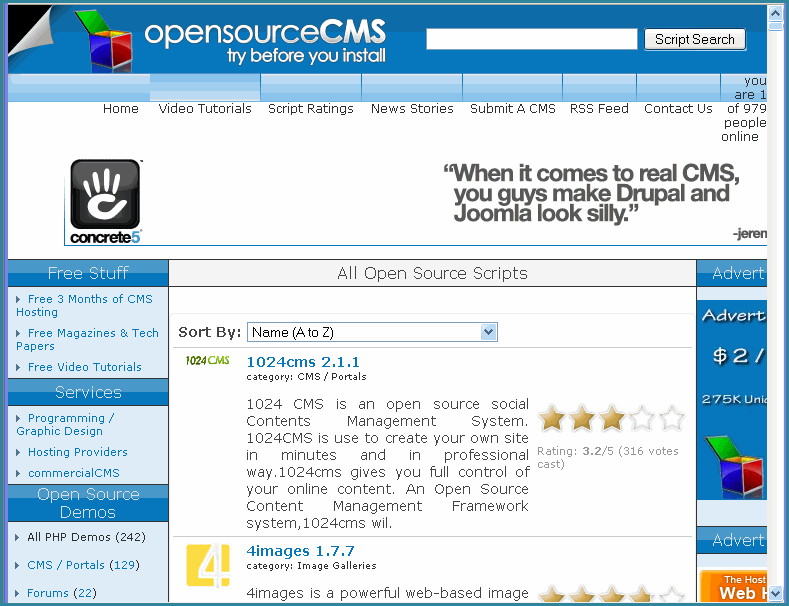
Task: Open the 4images yellow logo thumbnail
Action: (208, 565)
